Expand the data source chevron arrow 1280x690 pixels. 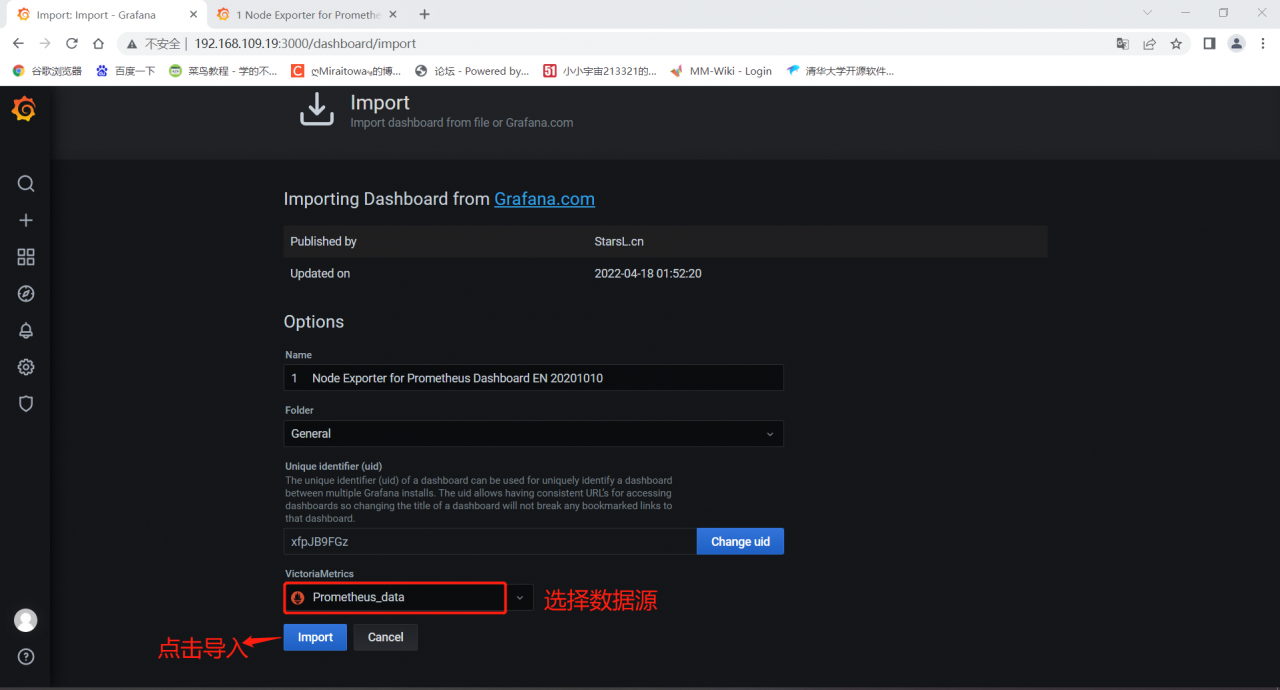point(520,597)
